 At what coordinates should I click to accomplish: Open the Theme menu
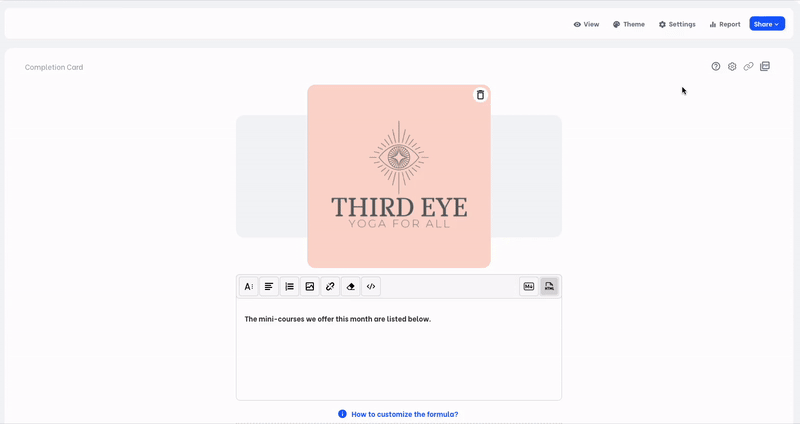coord(629,24)
